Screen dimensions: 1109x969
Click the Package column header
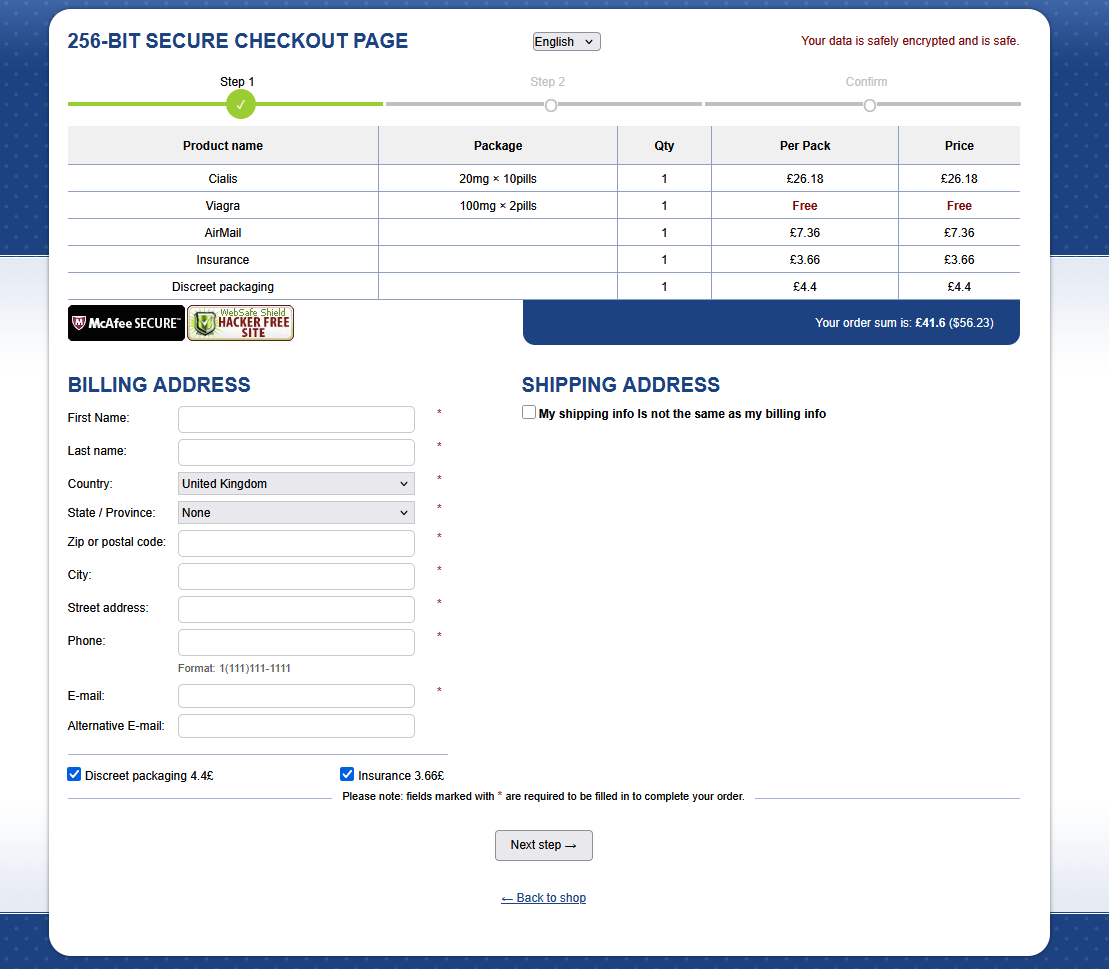coord(498,146)
